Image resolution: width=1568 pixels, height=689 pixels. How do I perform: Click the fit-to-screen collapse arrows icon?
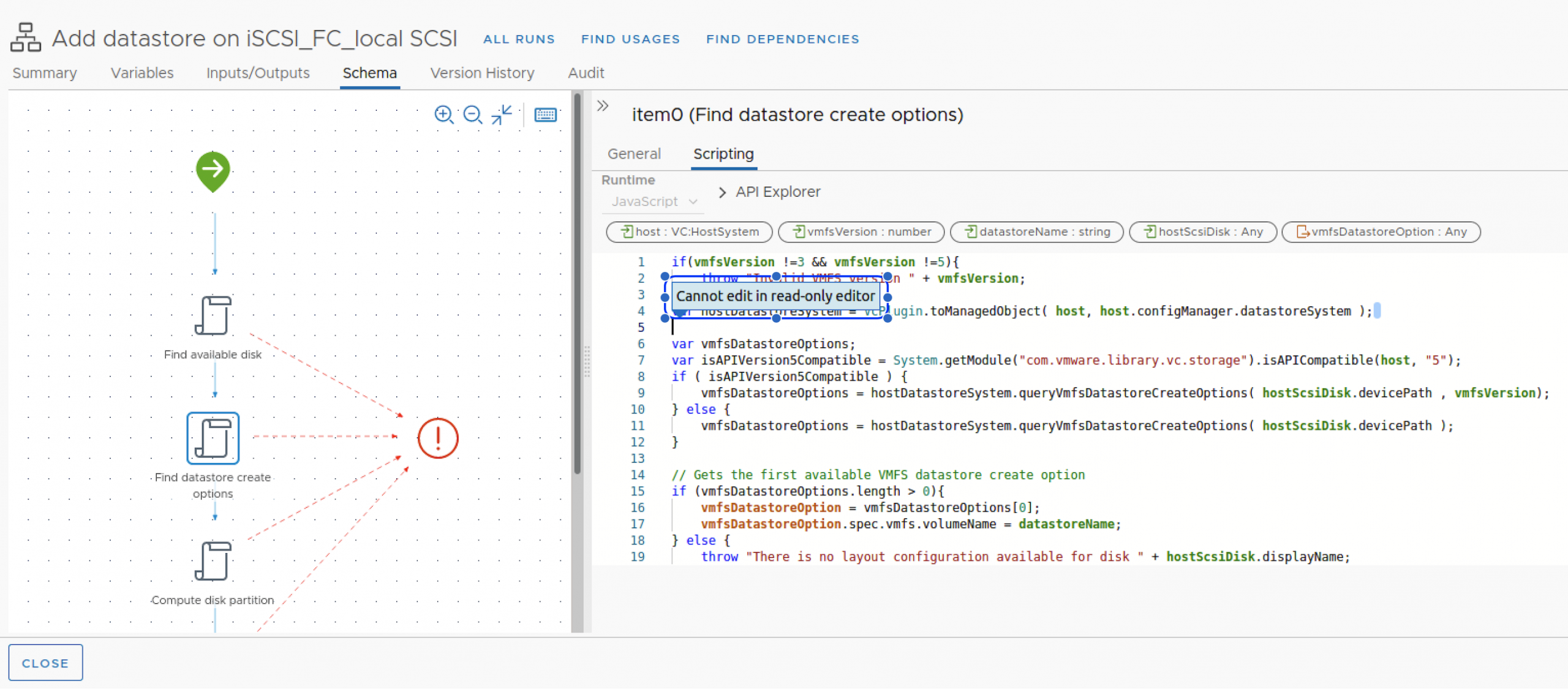click(x=502, y=115)
